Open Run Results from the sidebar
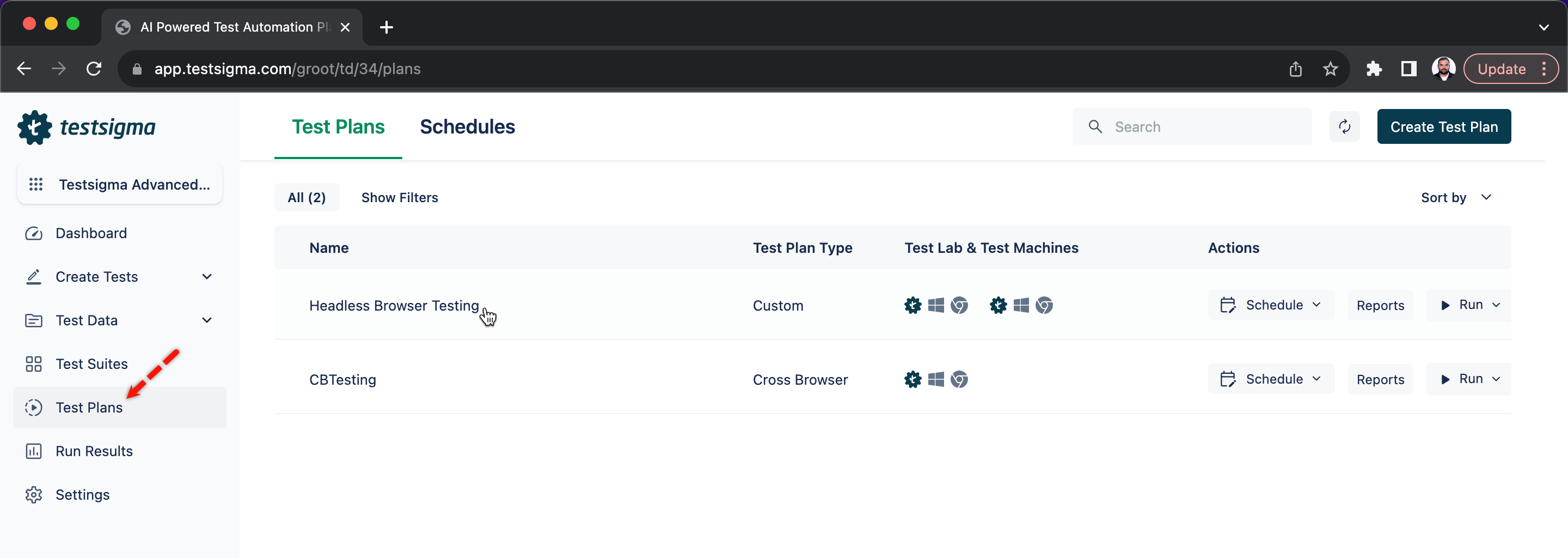 (119, 451)
